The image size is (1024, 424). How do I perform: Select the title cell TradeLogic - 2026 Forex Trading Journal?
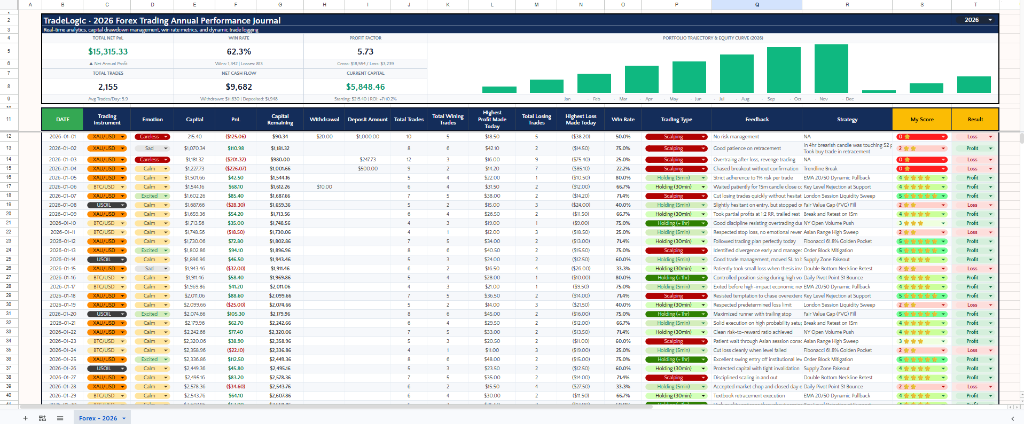pyautogui.click(x=162, y=20)
